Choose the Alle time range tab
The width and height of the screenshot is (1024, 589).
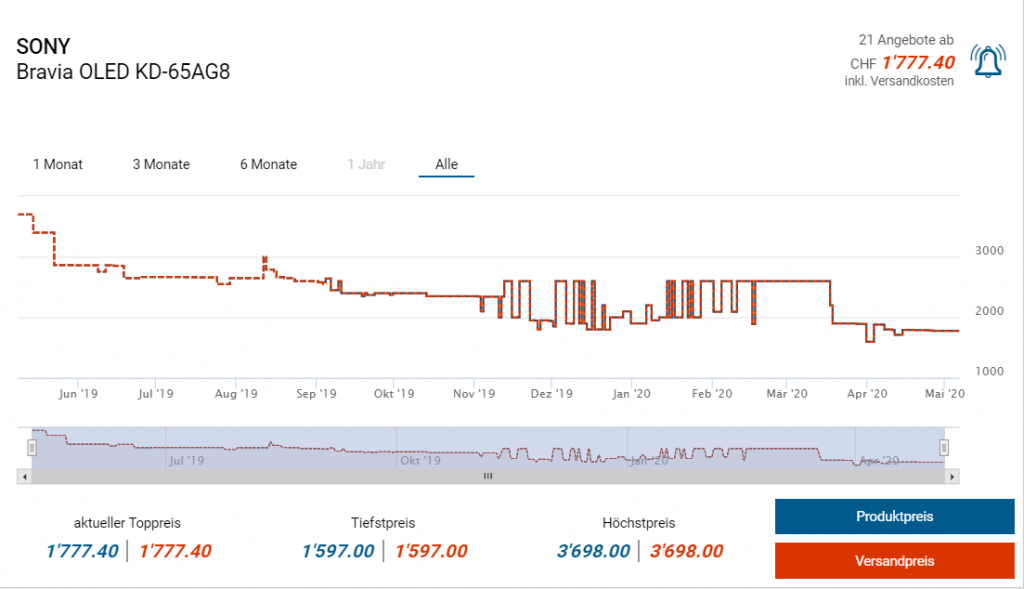(446, 164)
